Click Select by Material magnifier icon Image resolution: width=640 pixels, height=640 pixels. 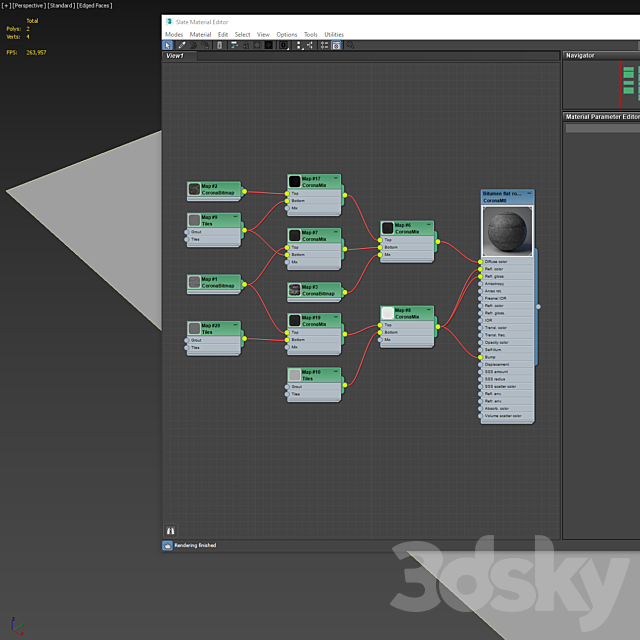click(350, 45)
